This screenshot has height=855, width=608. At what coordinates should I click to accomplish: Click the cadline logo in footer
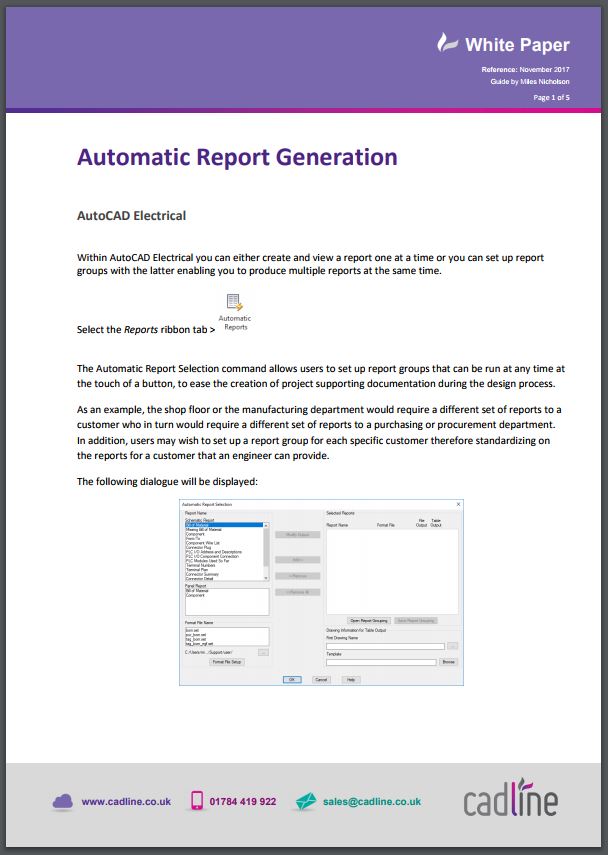tap(510, 798)
